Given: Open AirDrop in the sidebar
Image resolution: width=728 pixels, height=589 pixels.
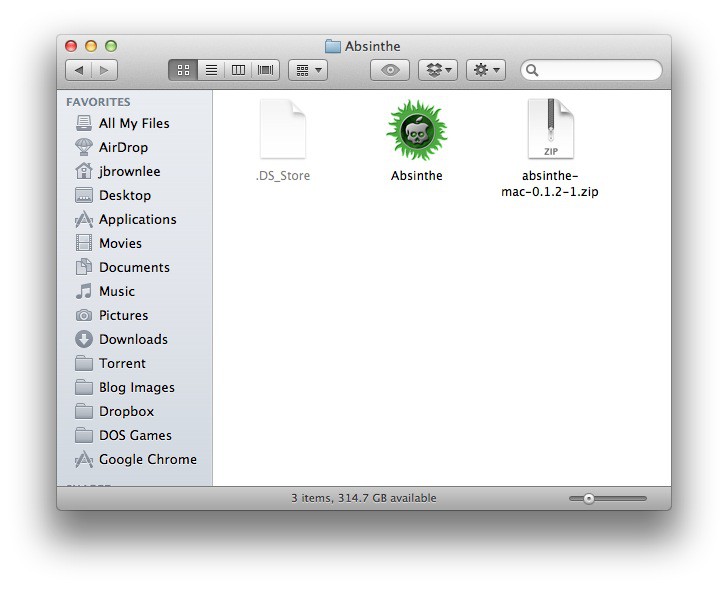Looking at the screenshot, I should (123, 147).
